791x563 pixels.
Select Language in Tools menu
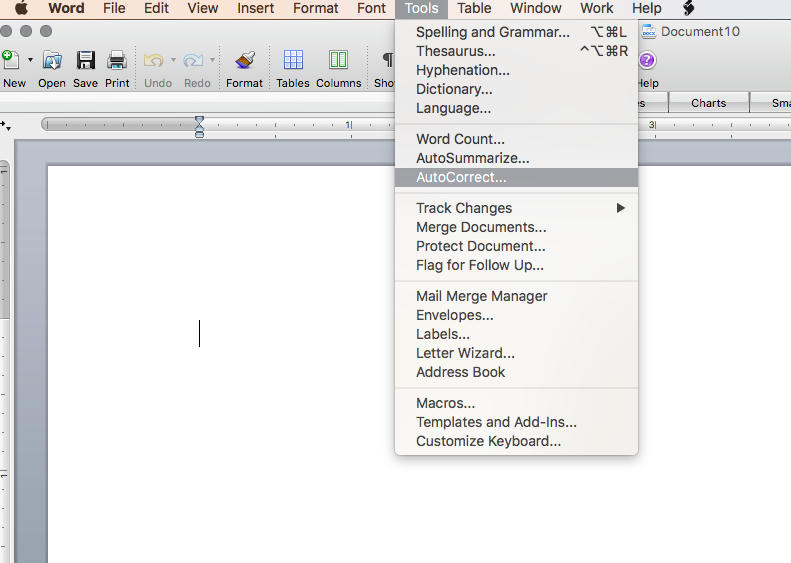(x=517, y=108)
